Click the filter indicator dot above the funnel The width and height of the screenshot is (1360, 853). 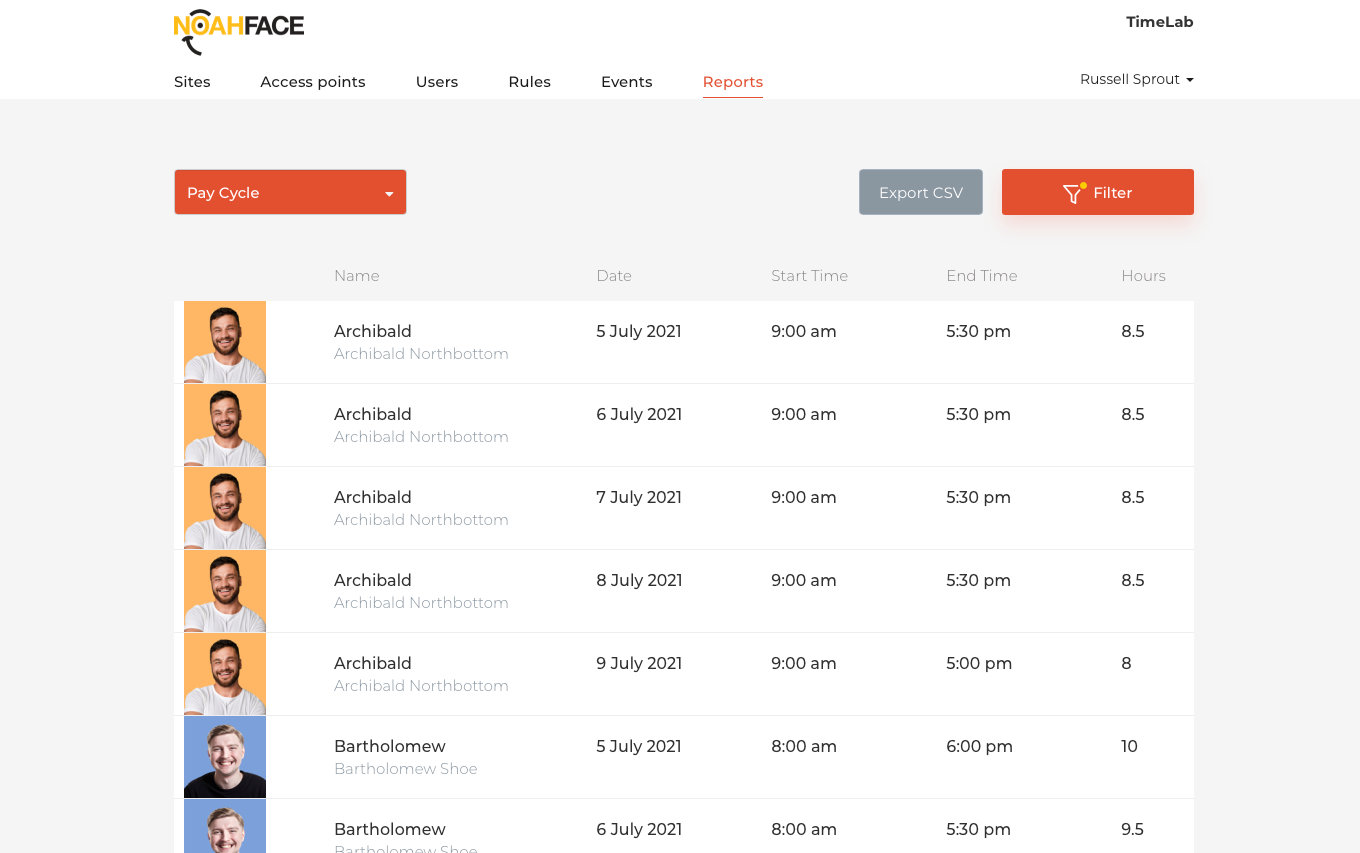click(x=1083, y=185)
